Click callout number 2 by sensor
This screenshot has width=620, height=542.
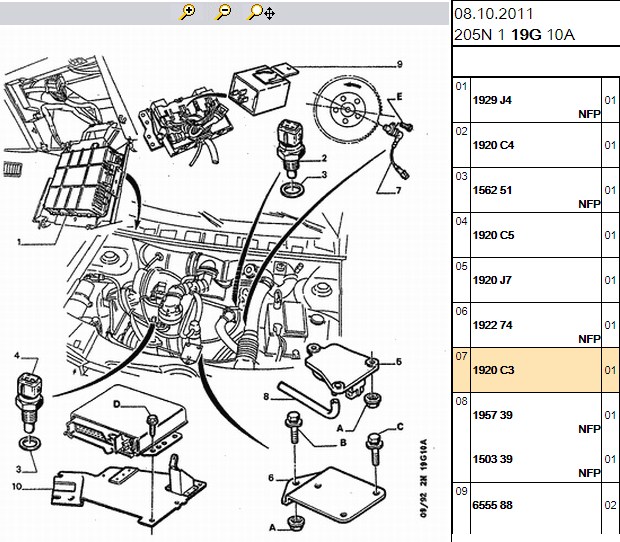[x=324, y=158]
